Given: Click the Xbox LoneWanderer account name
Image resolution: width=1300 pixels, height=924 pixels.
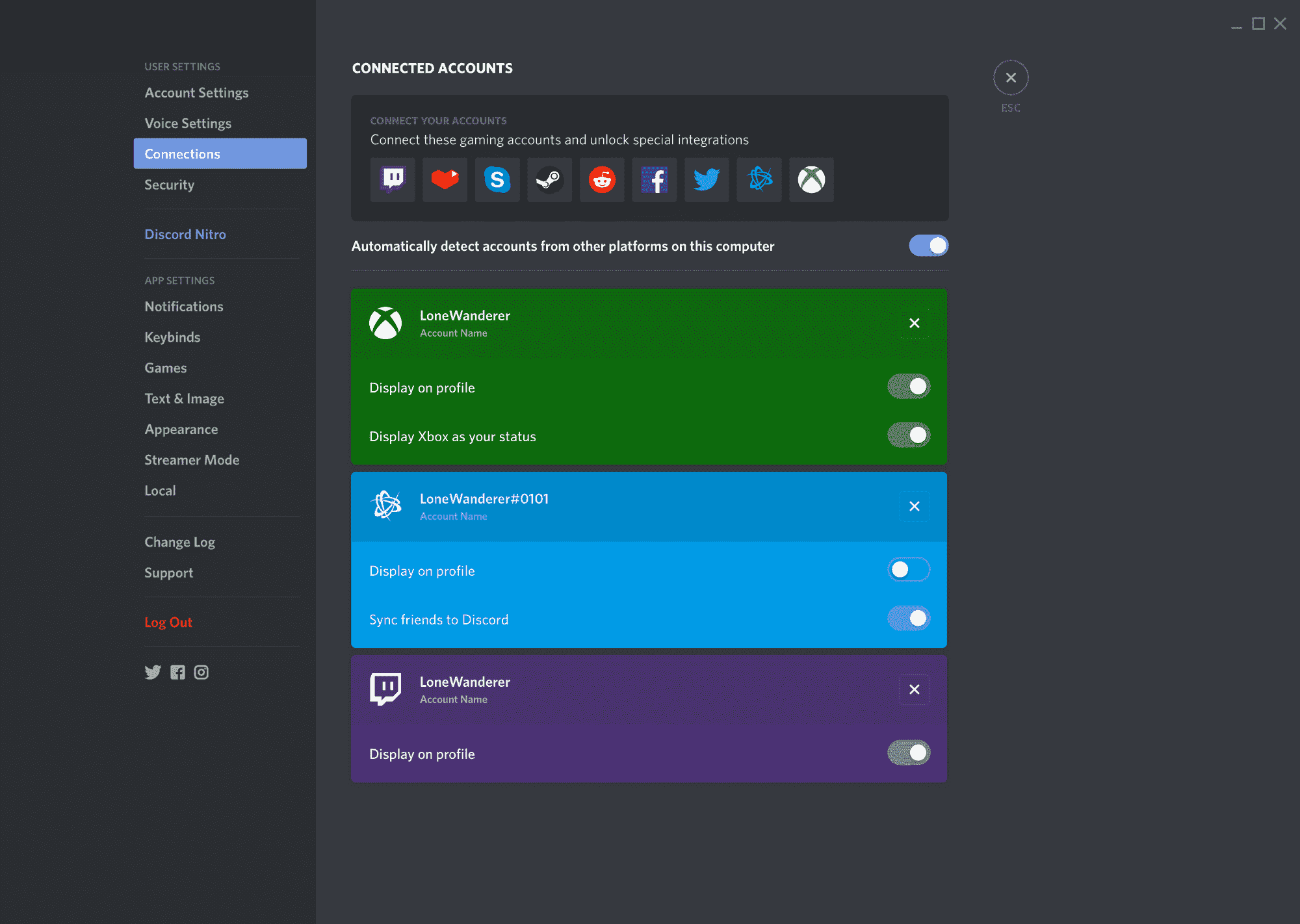Looking at the screenshot, I should [x=465, y=316].
